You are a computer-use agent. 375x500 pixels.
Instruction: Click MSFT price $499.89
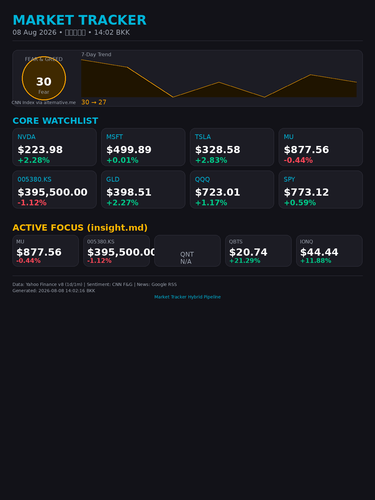(x=129, y=150)
